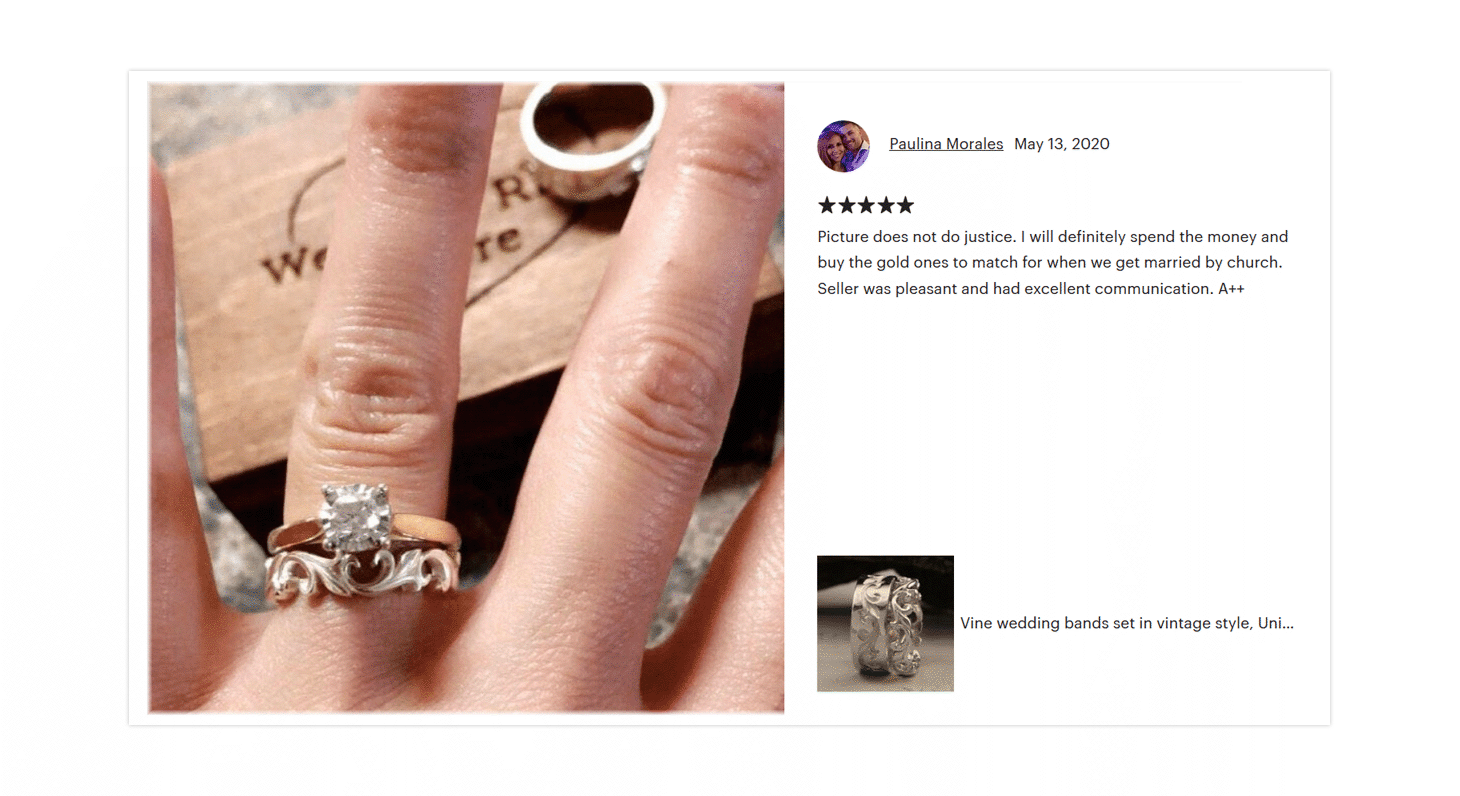Open the large review photo of the hand

466,398
